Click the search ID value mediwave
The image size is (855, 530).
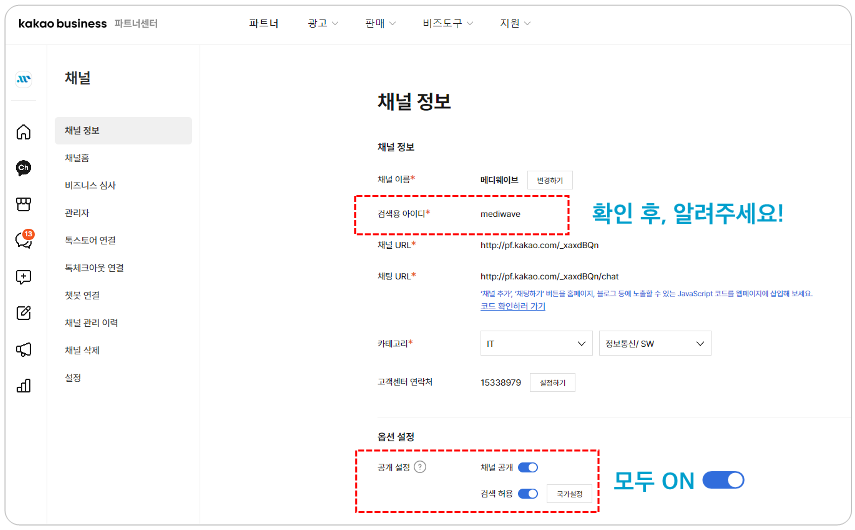pyautogui.click(x=500, y=214)
